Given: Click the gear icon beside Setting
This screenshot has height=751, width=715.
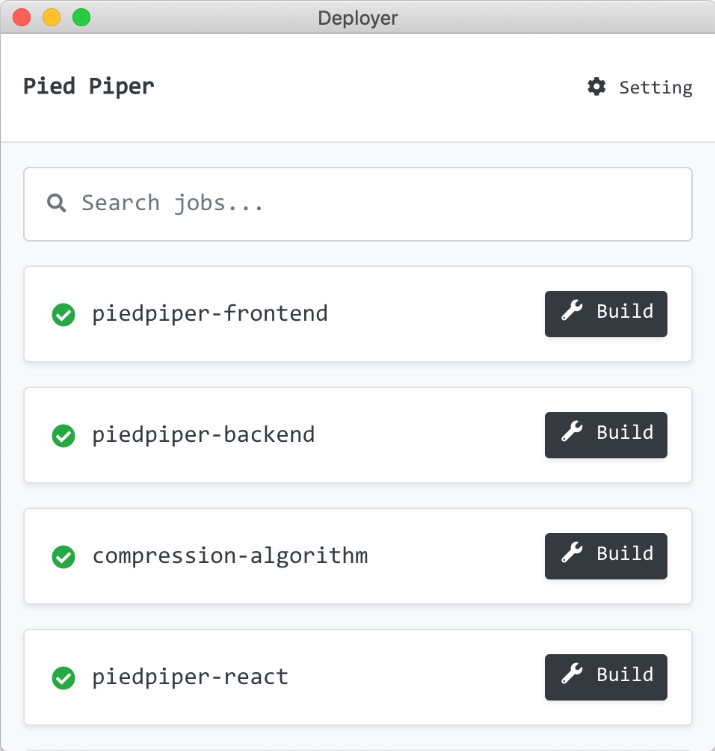Looking at the screenshot, I should [x=597, y=87].
